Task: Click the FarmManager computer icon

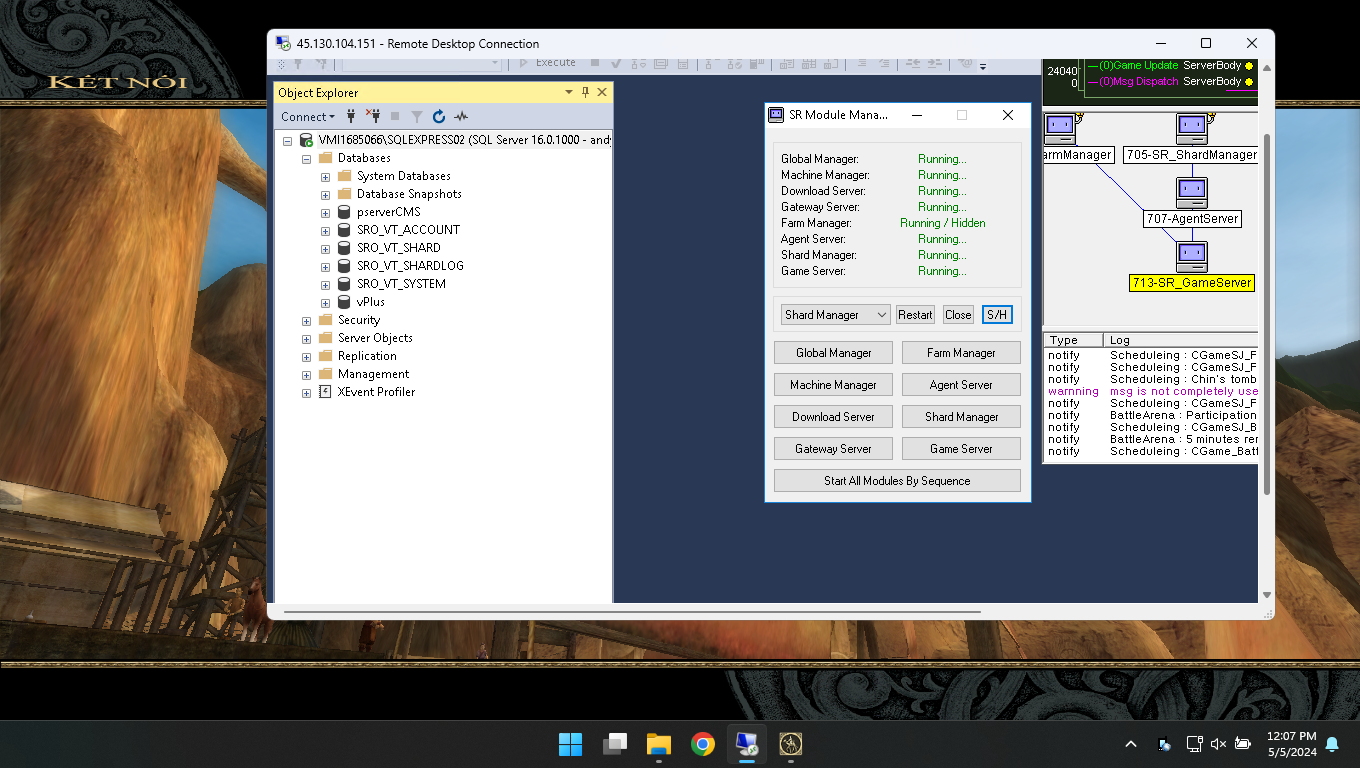Action: coord(1059,129)
